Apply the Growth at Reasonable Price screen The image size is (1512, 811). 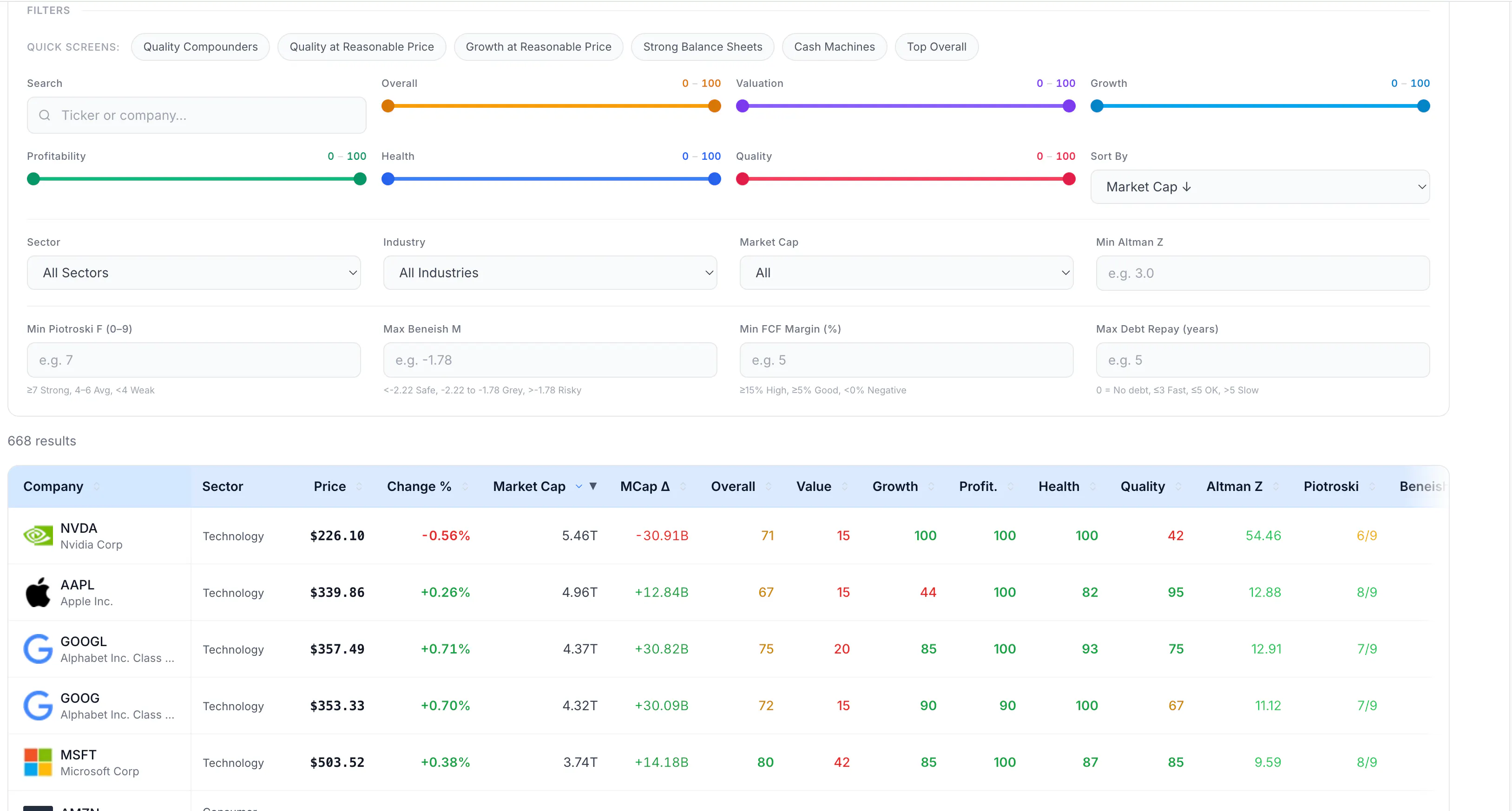(538, 47)
